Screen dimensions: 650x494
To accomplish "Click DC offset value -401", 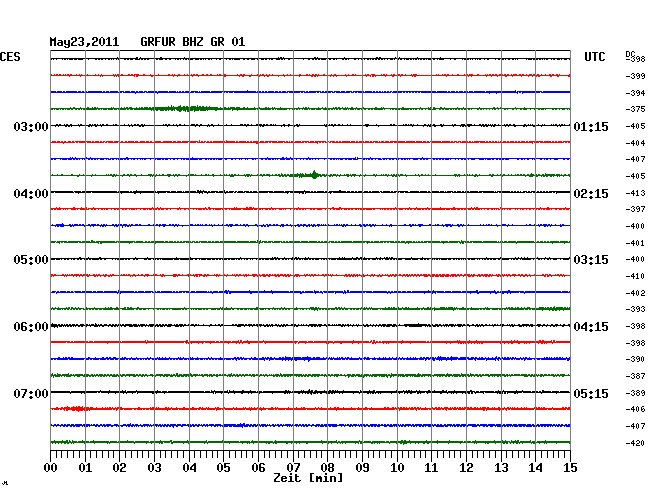I will point(635,243).
